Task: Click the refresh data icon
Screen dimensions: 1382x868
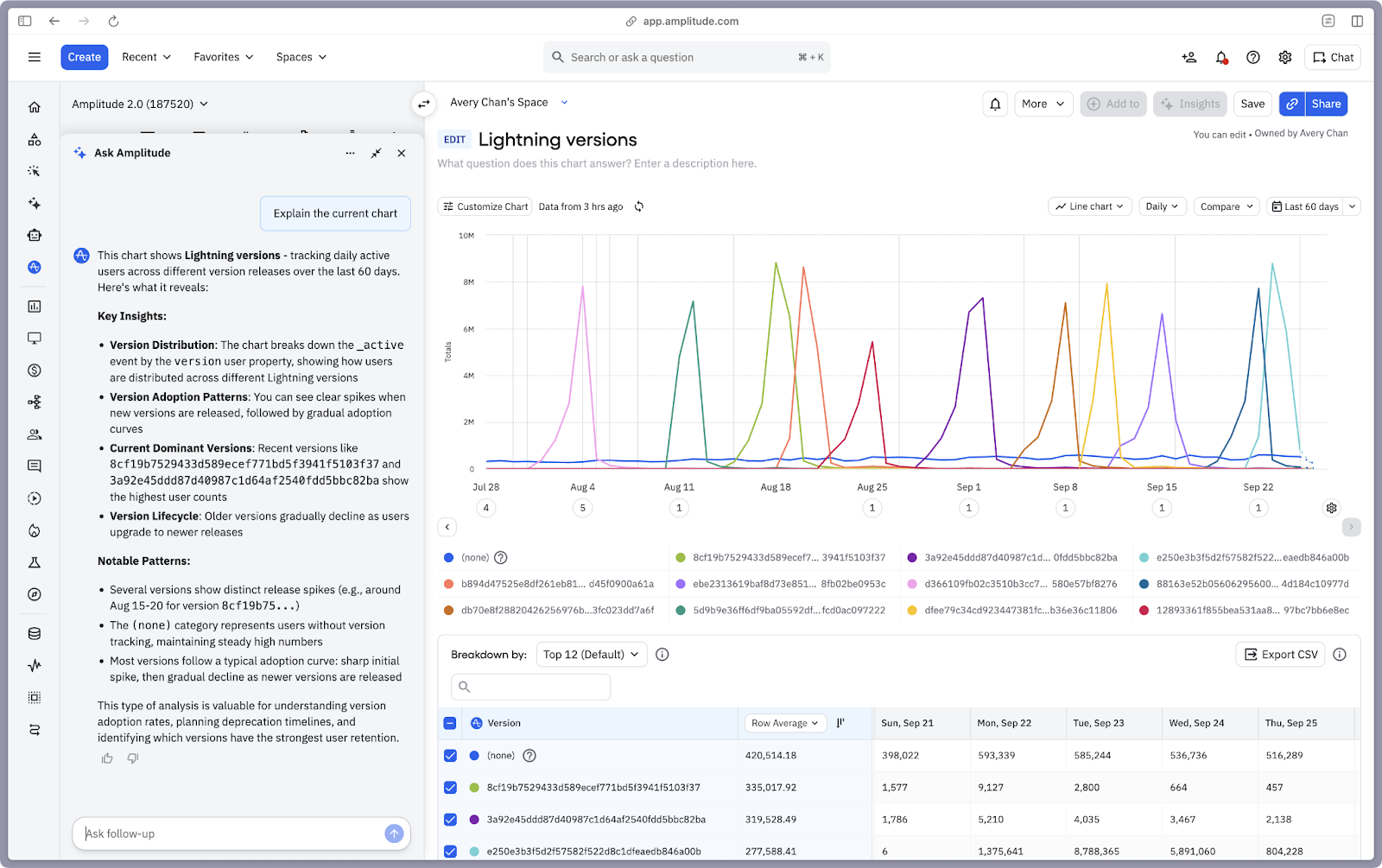Action: pos(639,206)
